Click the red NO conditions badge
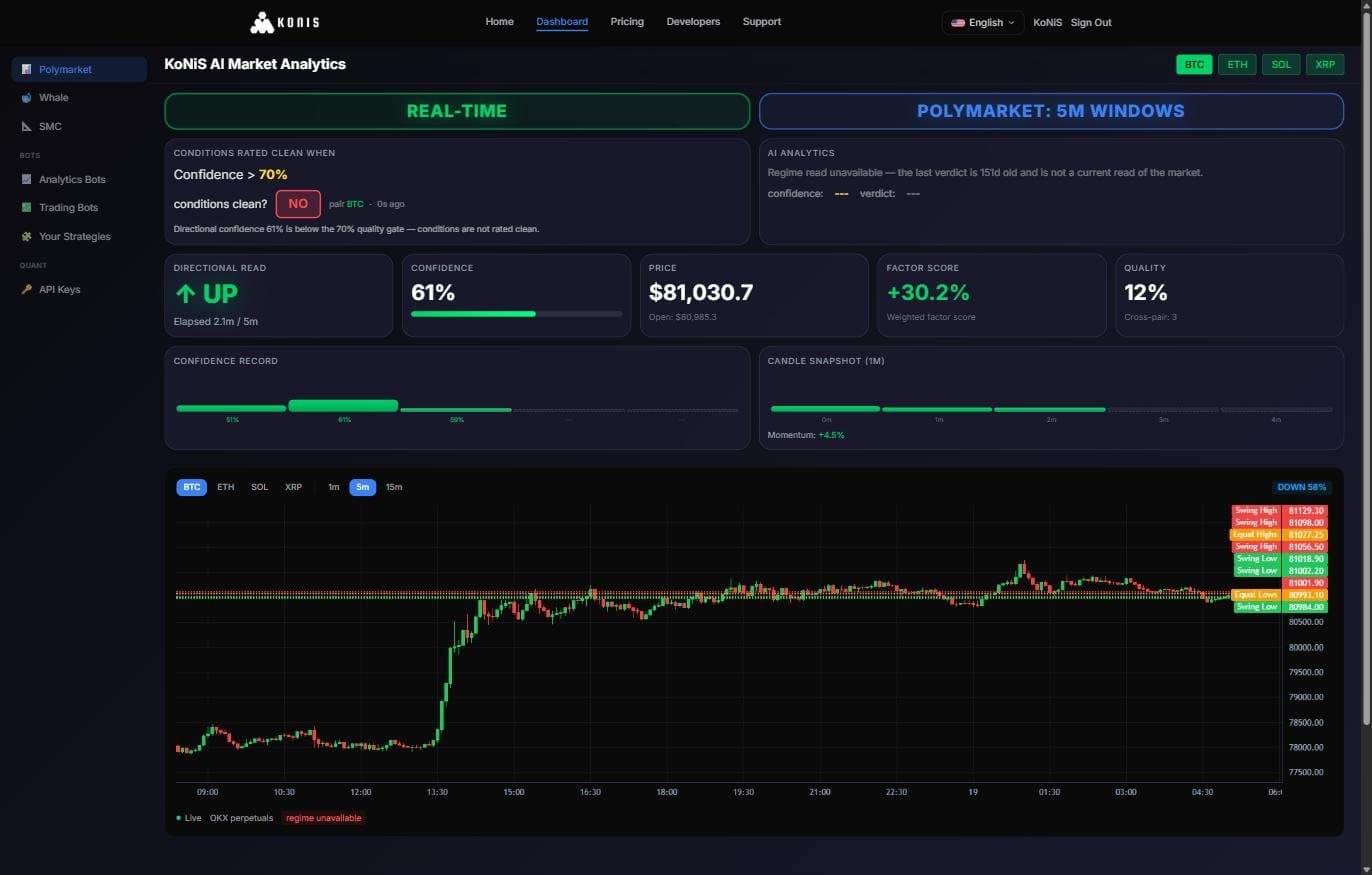This screenshot has width=1372, height=875. click(x=298, y=204)
